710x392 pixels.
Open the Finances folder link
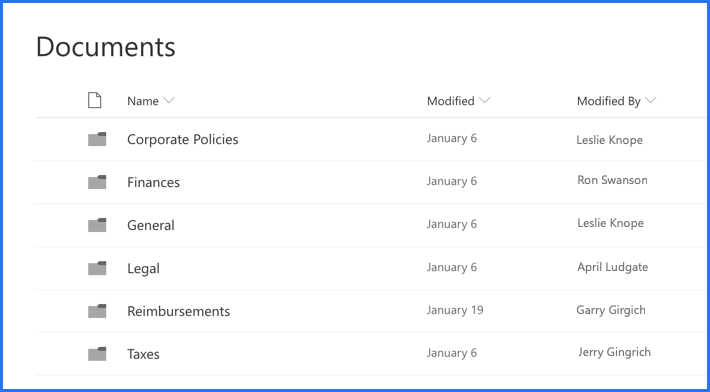tap(154, 182)
